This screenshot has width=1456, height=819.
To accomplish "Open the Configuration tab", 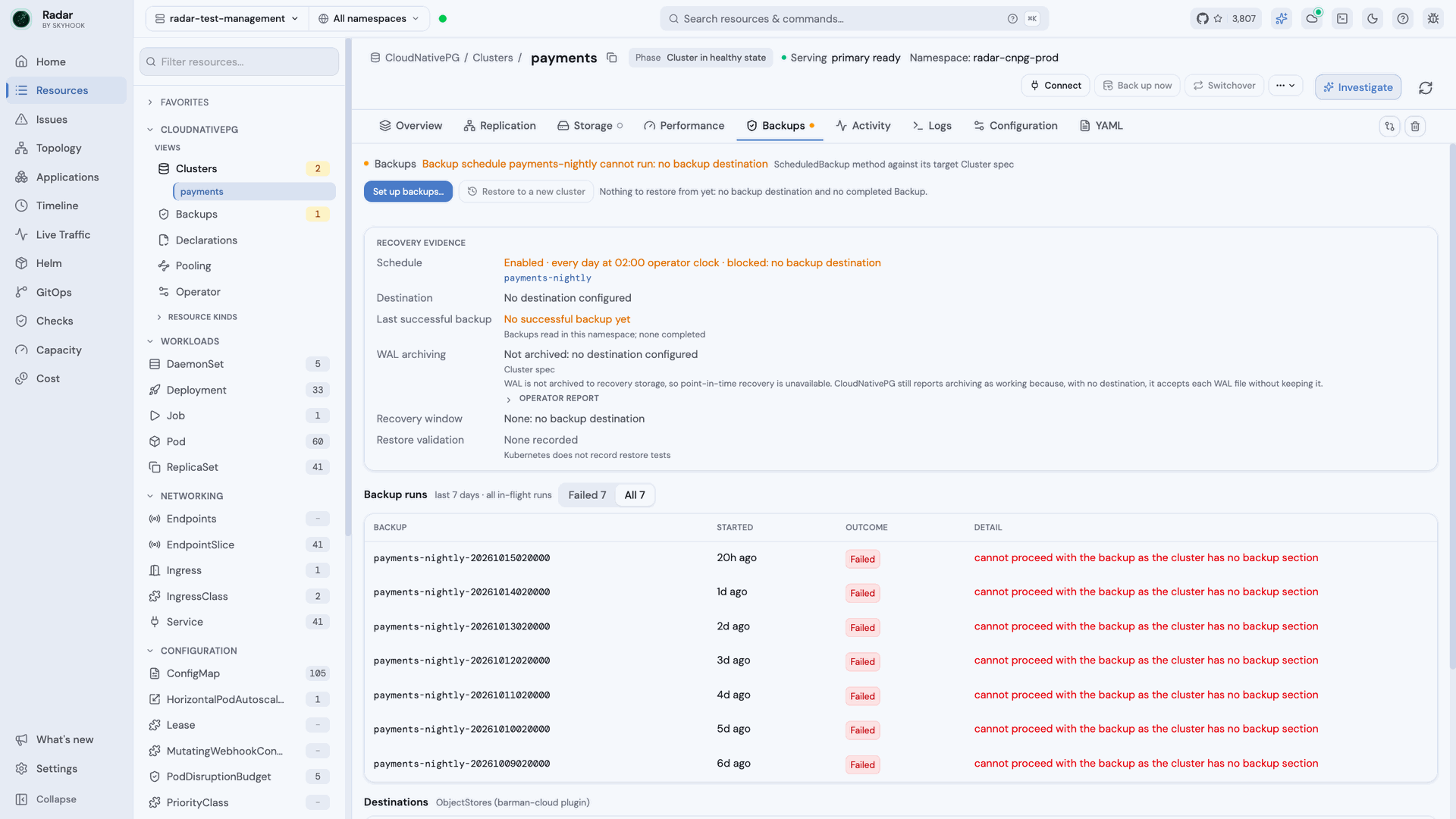I will (x=1015, y=126).
